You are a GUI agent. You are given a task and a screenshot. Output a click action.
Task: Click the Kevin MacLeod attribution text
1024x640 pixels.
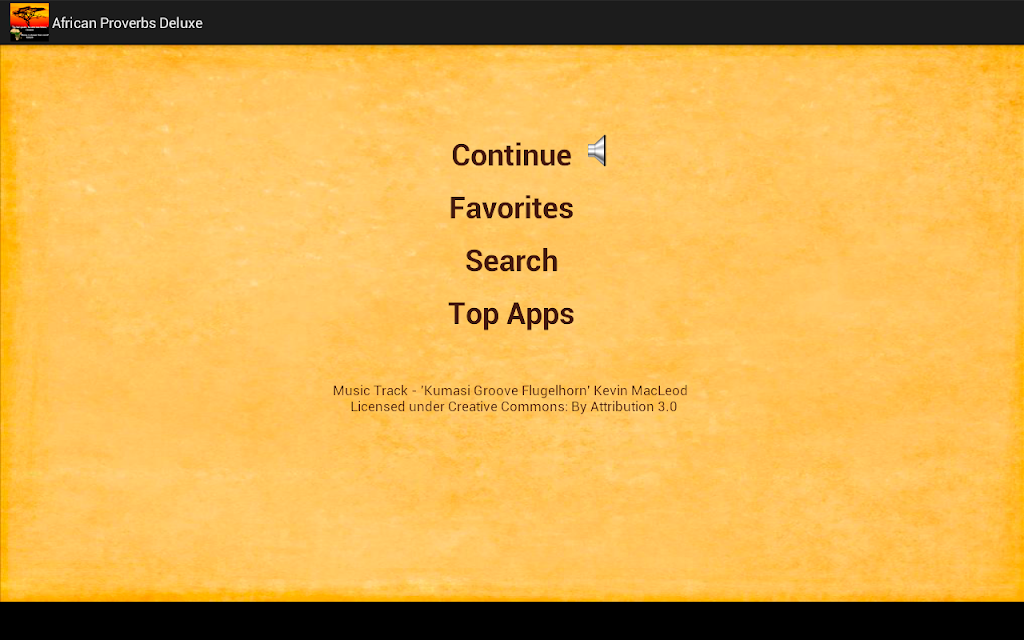[x=640, y=391]
